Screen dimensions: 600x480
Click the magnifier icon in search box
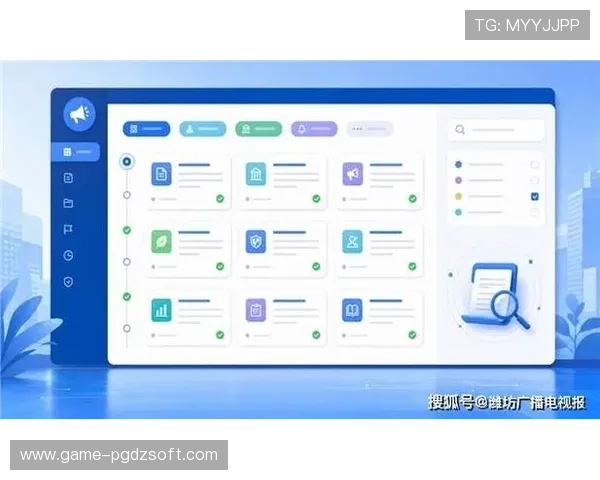(x=460, y=130)
